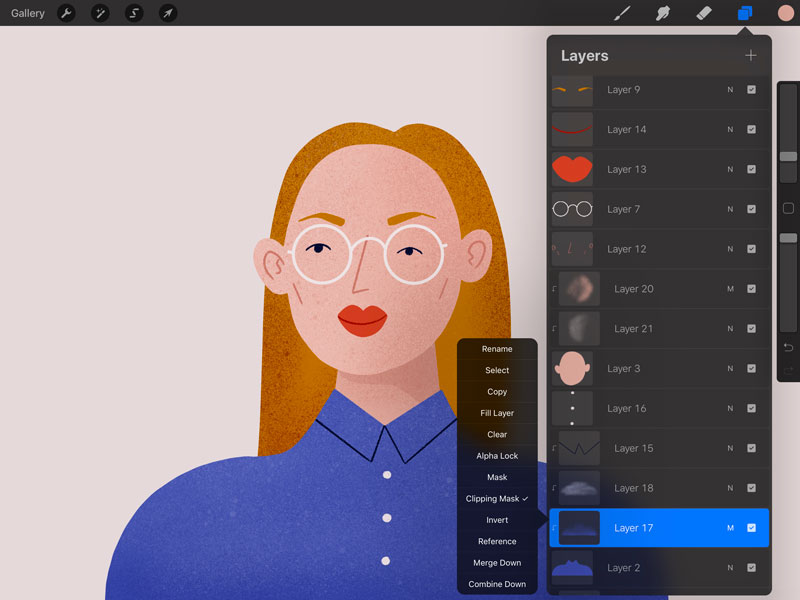Screen dimensions: 800x600
Task: Adjust the brush opacity slider handle
Action: tap(788, 238)
